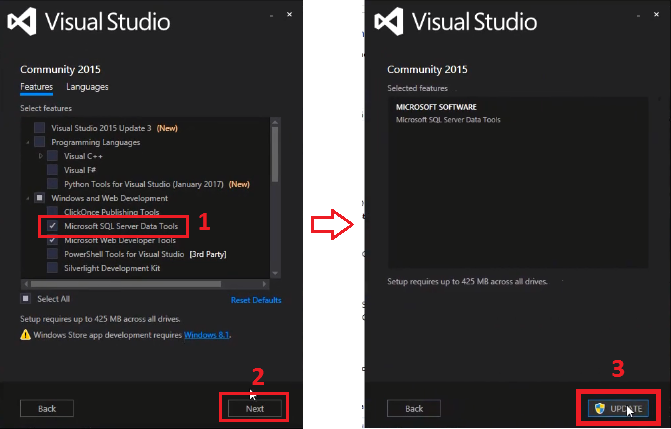Tick the Visual F# checkbox
The image size is (671, 429).
tap(52, 170)
